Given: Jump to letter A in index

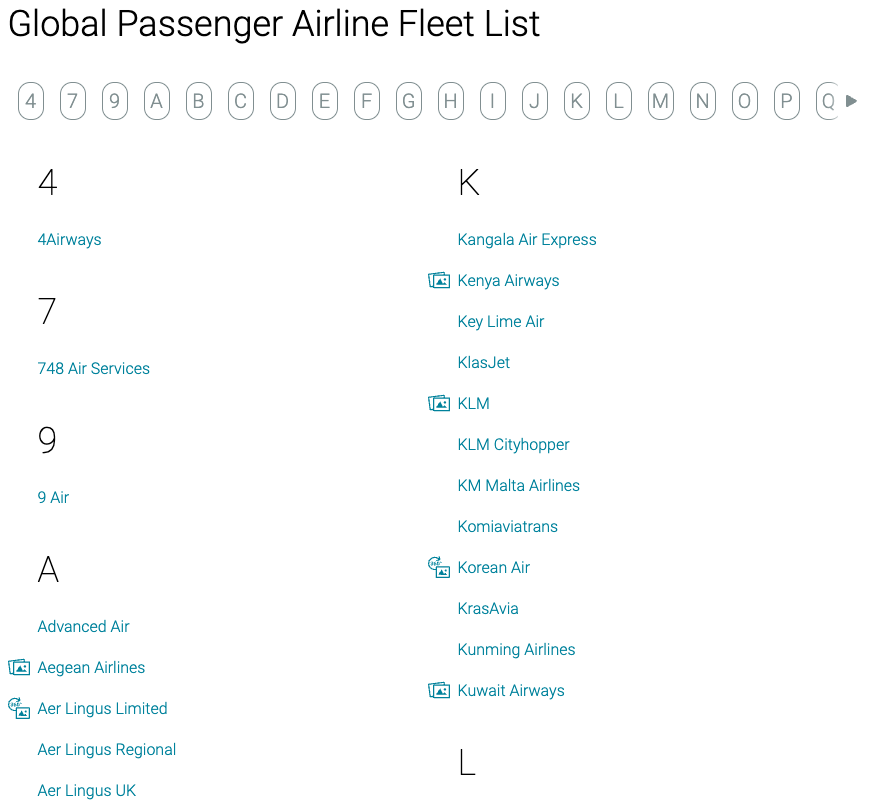Looking at the screenshot, I should tap(157, 101).
